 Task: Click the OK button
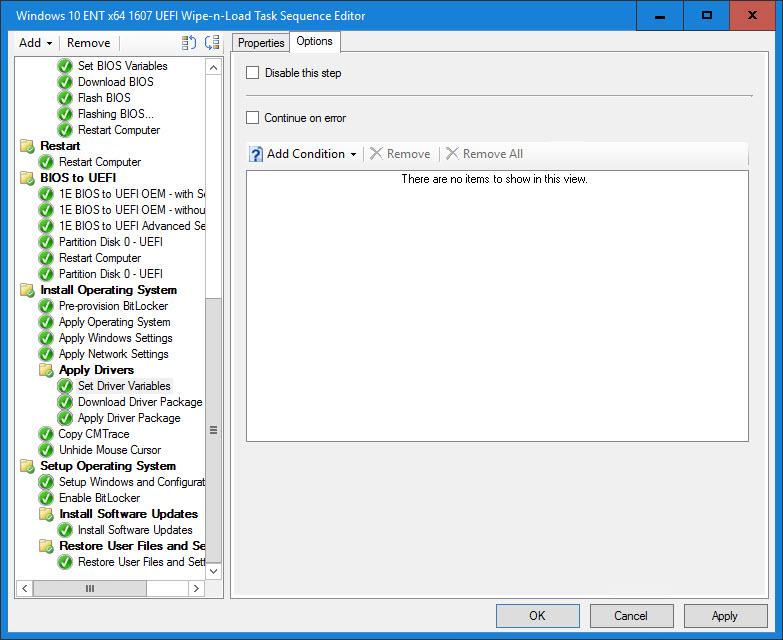[x=537, y=616]
